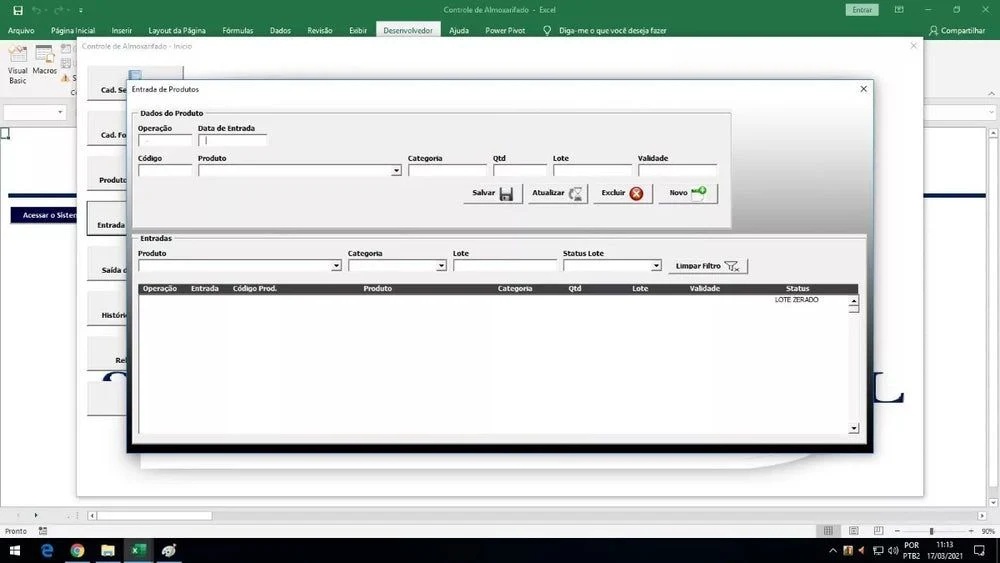Expand the Status Lote dropdown
Viewport: 1000px width, 563px height.
pyautogui.click(x=656, y=266)
